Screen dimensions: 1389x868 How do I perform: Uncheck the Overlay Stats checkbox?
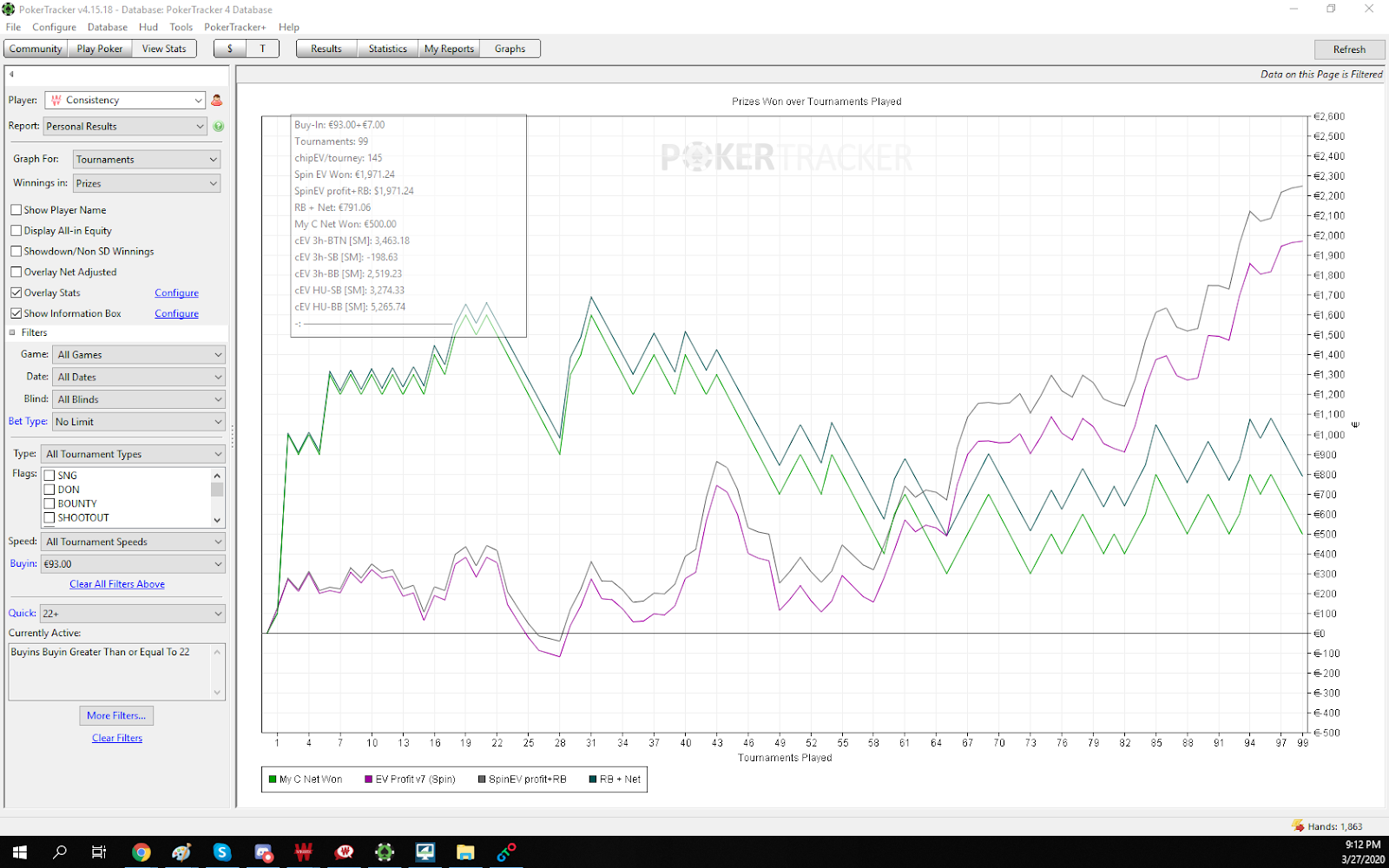(x=16, y=293)
